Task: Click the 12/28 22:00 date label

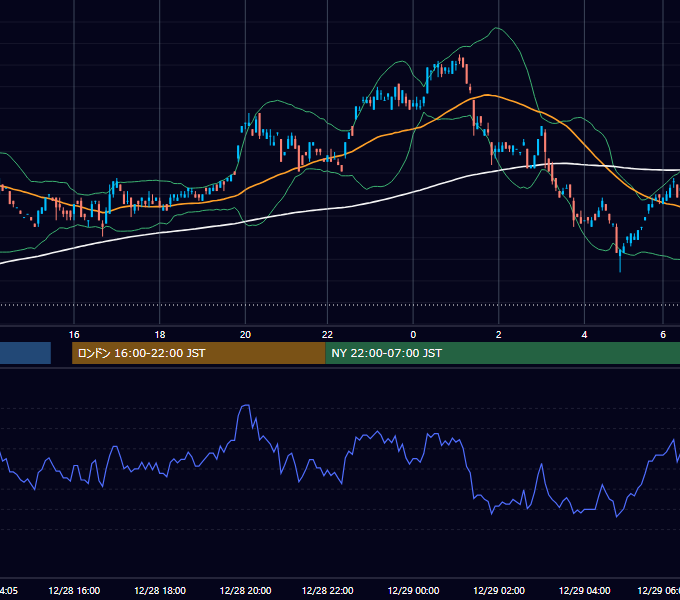Action: [x=327, y=590]
